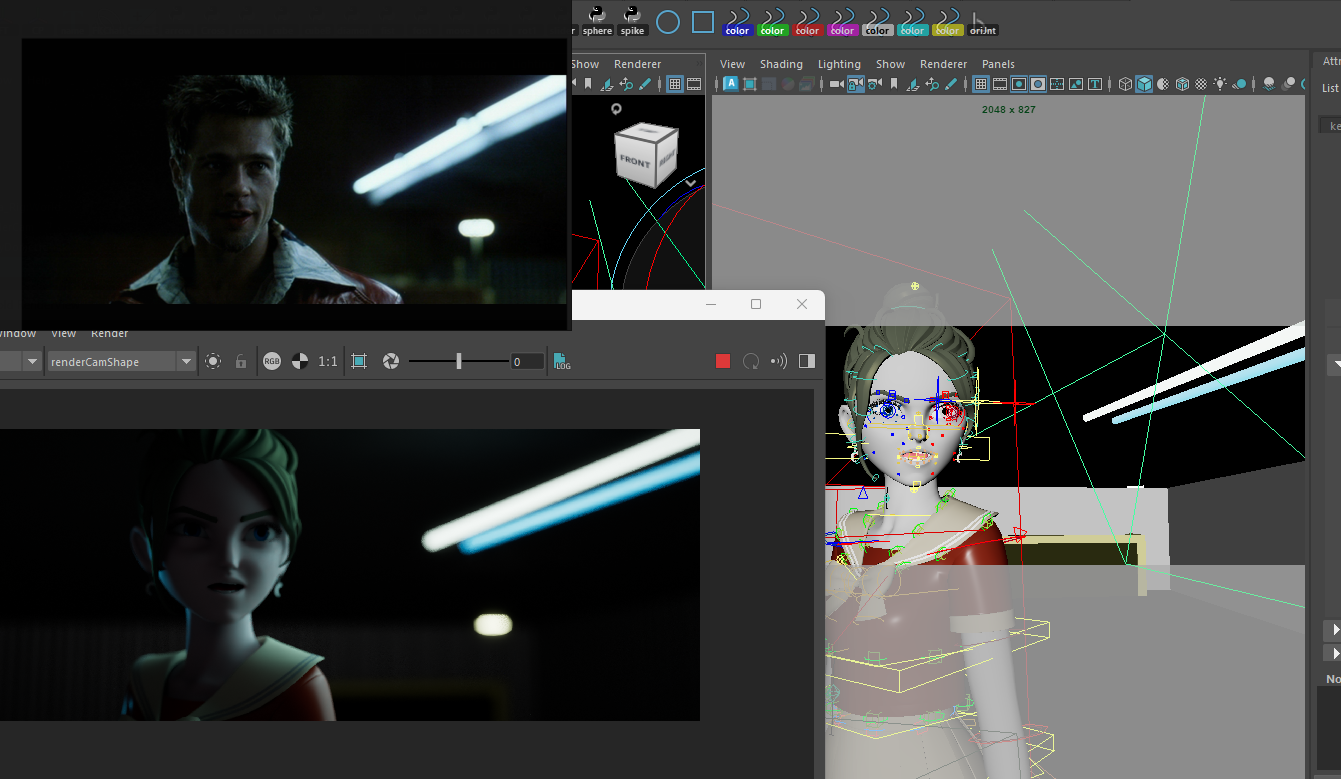The height and width of the screenshot is (779, 1341).
Task: Click 2D Pan/Zoom icon in left viewport toolbar
Action: click(x=625, y=84)
